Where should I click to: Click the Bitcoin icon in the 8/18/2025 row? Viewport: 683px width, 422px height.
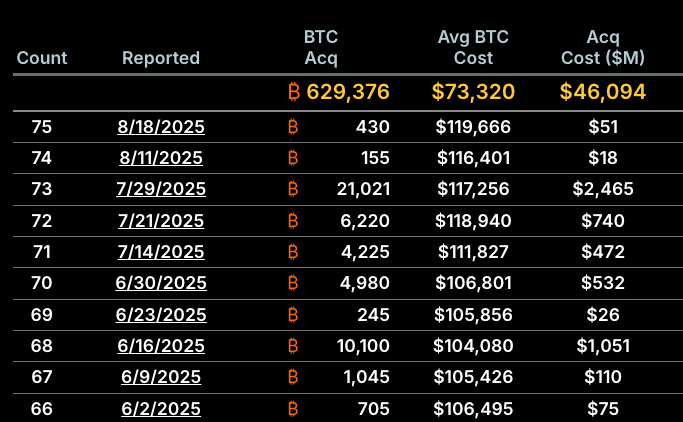point(293,127)
